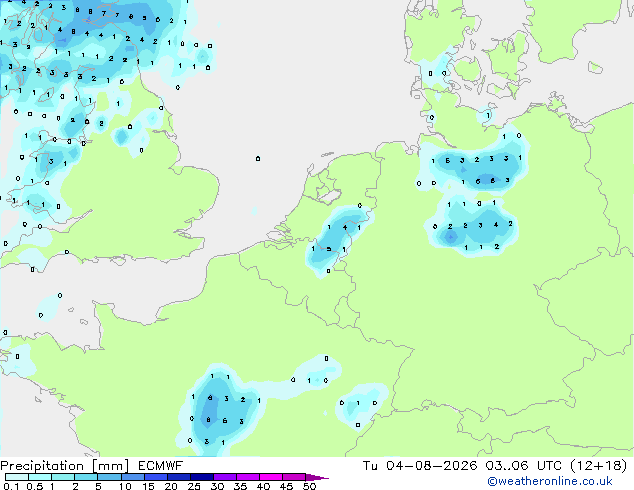Click the 1–2 mm legend color swatch
634x490 pixels.
tap(63, 477)
